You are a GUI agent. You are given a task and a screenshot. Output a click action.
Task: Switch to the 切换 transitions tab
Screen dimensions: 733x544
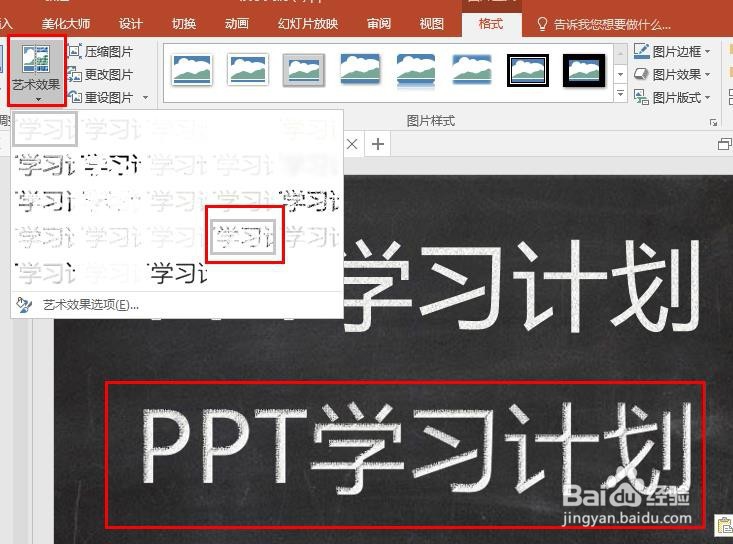point(184,23)
